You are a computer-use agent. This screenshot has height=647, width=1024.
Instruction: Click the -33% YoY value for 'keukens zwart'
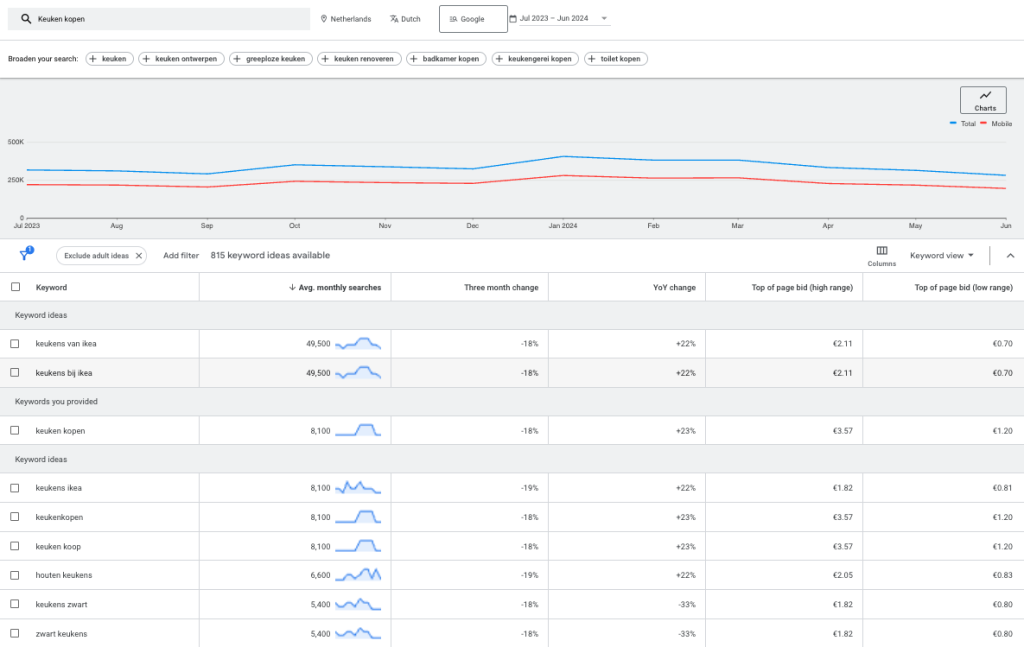point(686,604)
